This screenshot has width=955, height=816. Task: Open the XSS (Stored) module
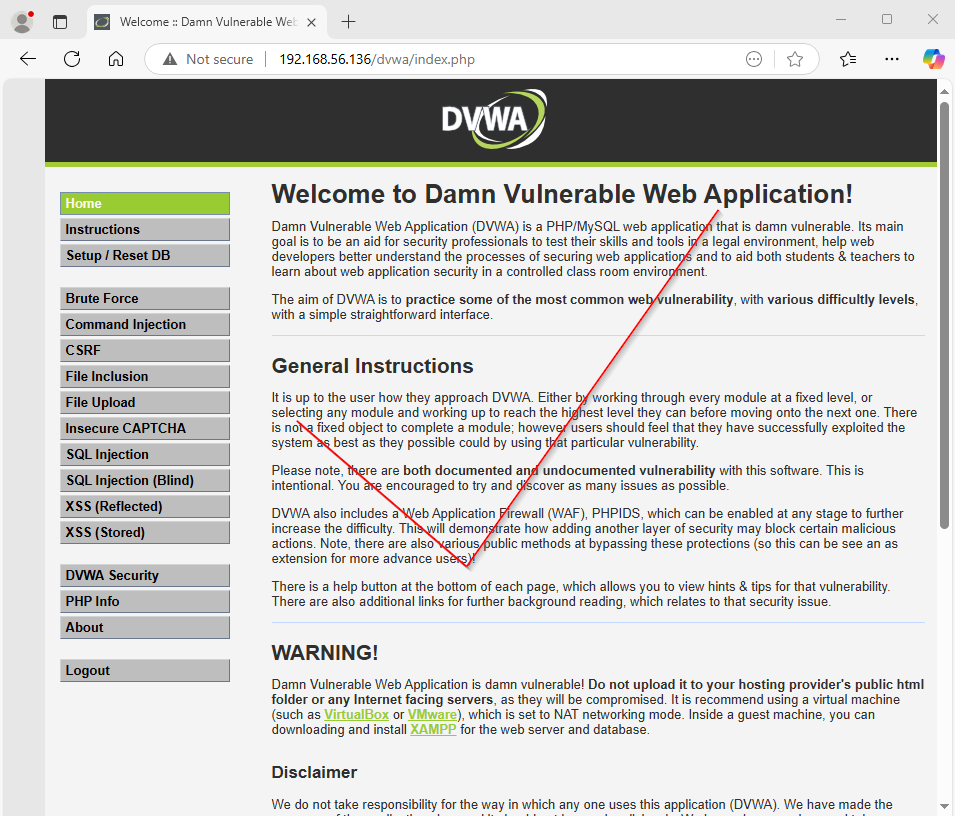coord(145,533)
